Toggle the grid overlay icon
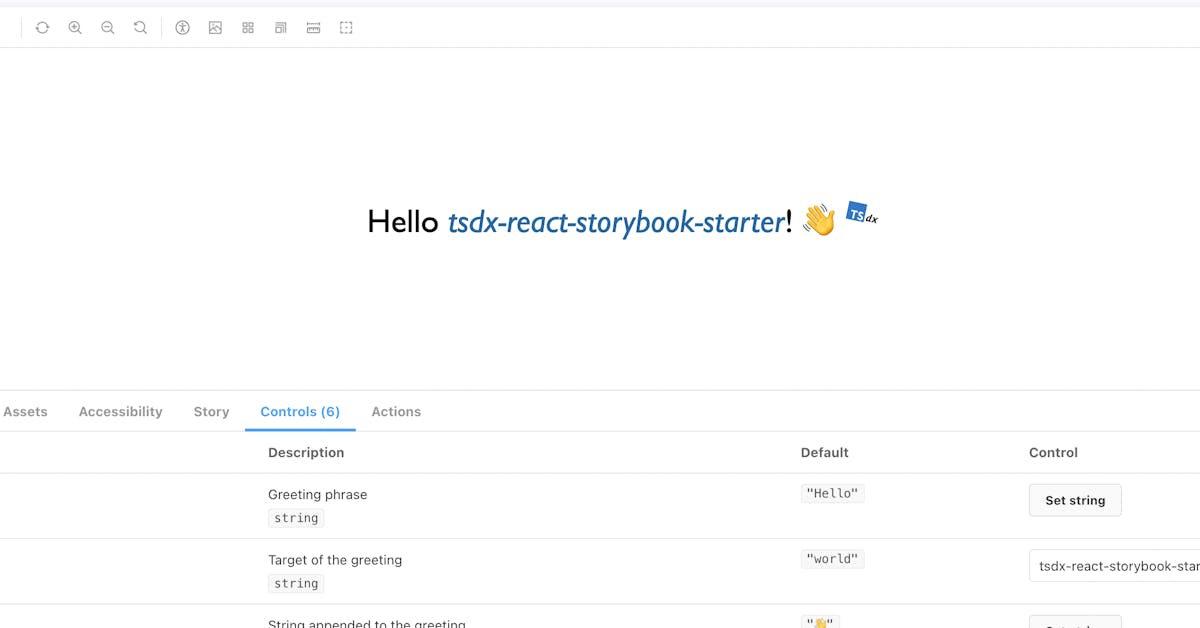1200x628 pixels. pos(248,28)
